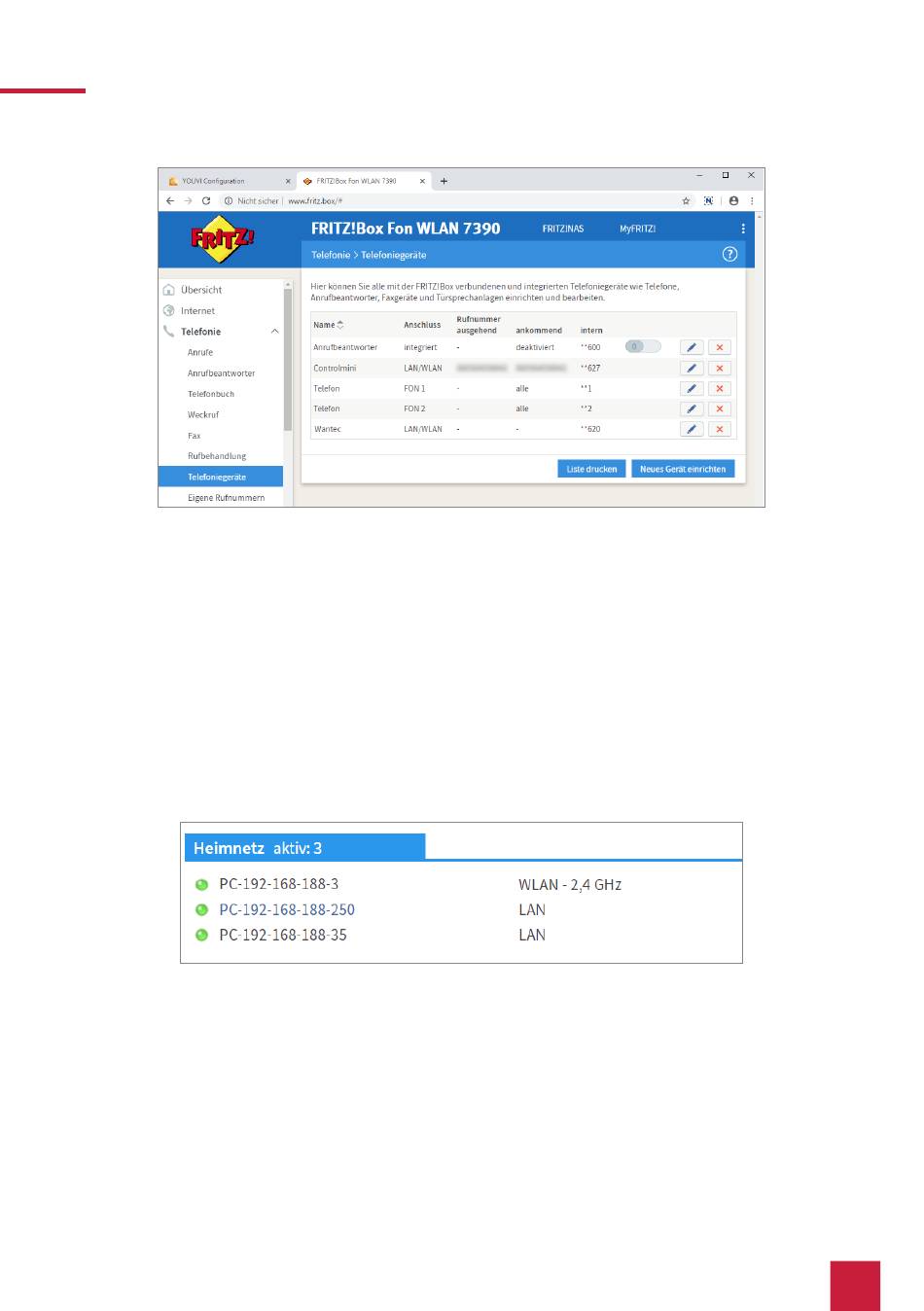Collapse the Telefonie menu section
Screen dimensions: 924x1311
274,332
